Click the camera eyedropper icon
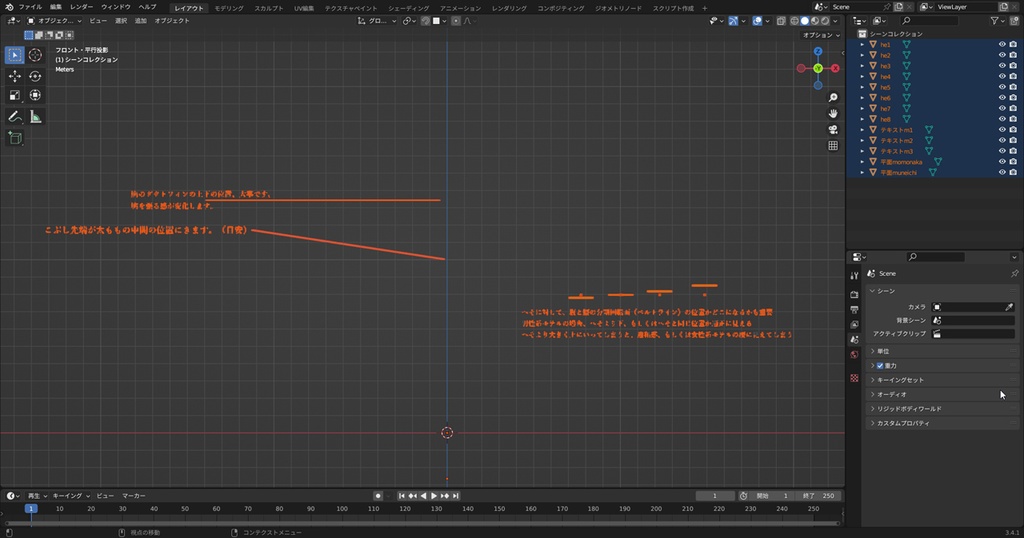1024x538 pixels. [1008, 307]
